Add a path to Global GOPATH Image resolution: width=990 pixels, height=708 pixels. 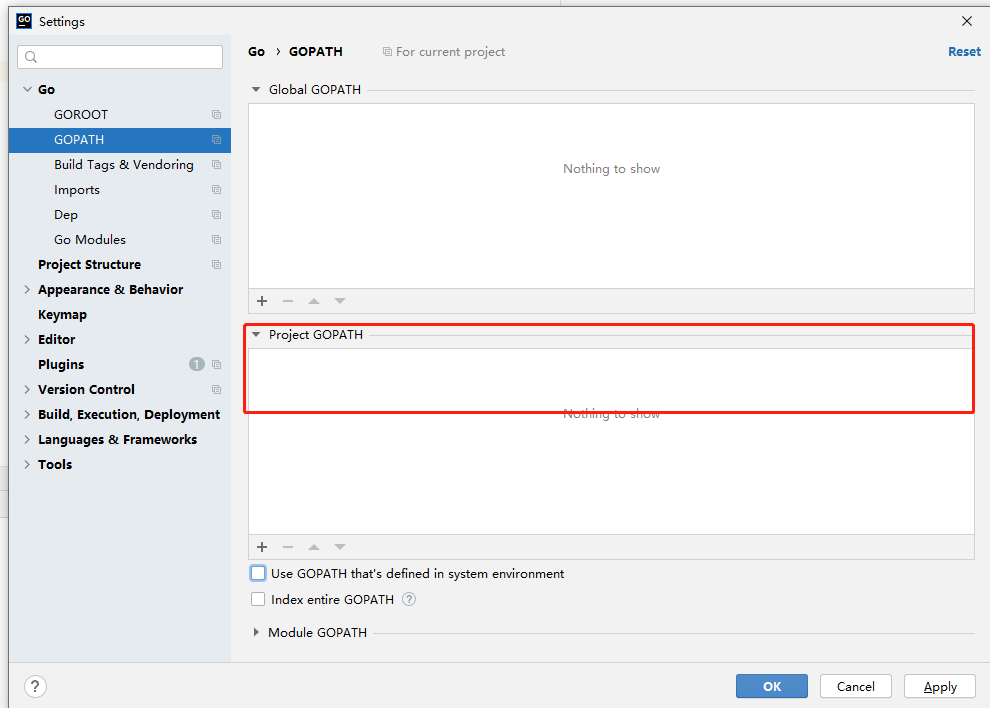click(x=262, y=301)
